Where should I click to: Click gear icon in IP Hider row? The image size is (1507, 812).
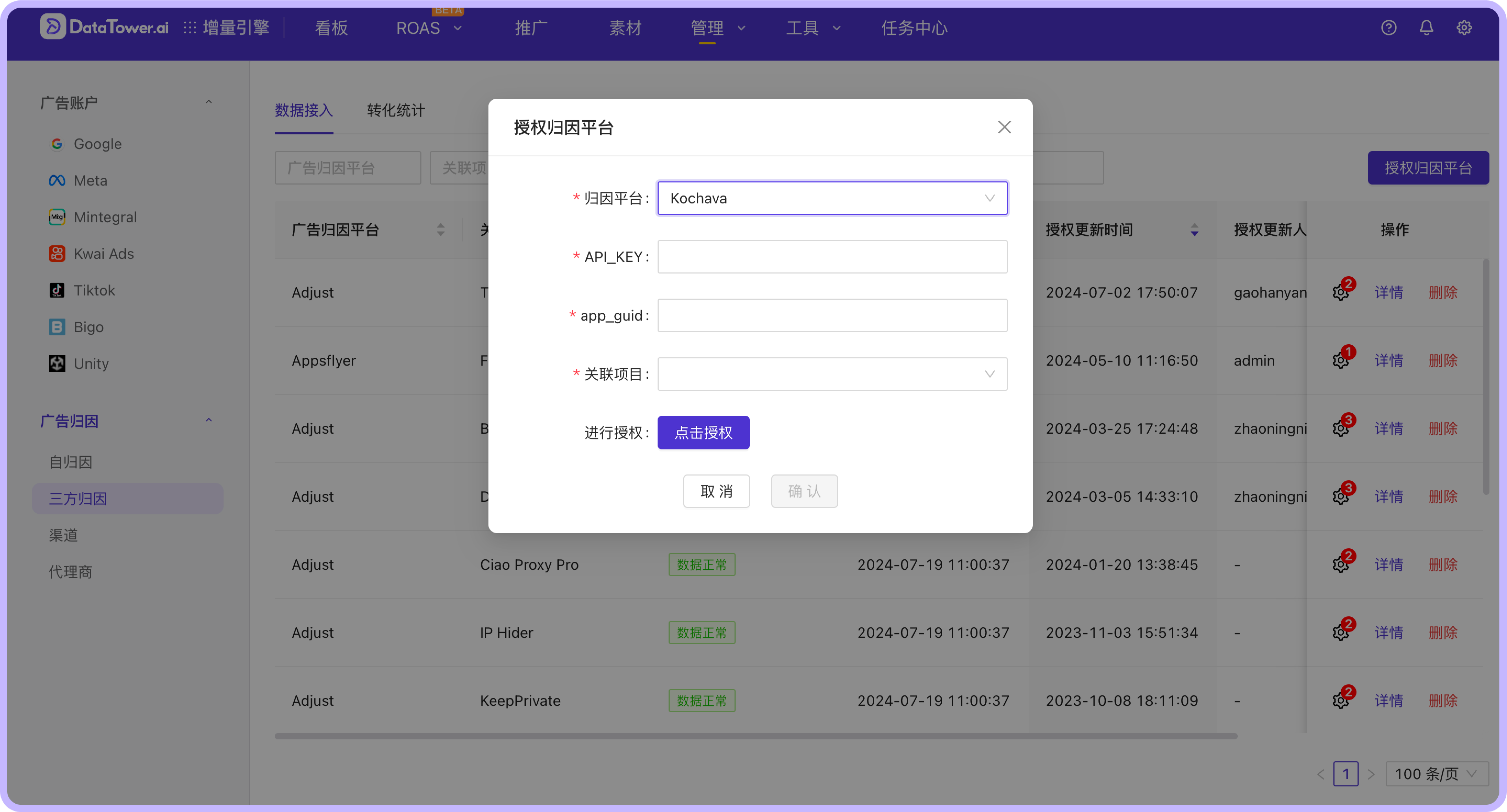(1340, 632)
